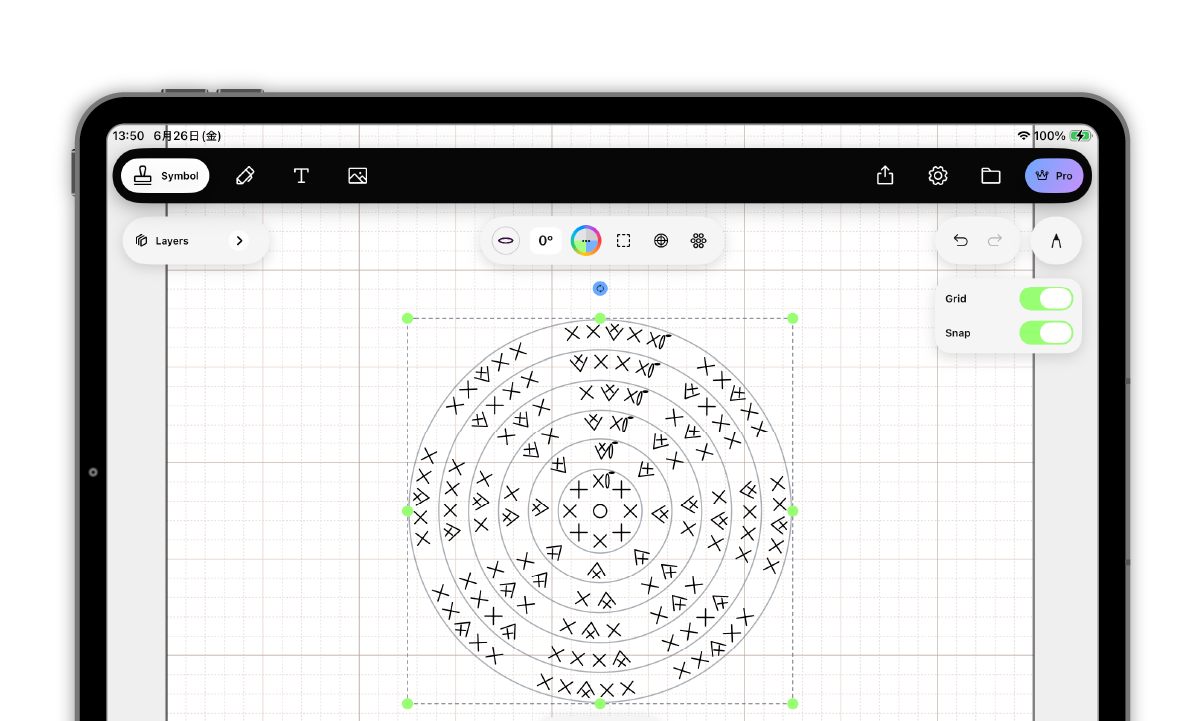This screenshot has width=1201, height=721.
Task: Select the top-right green selection handle
Action: tap(793, 318)
